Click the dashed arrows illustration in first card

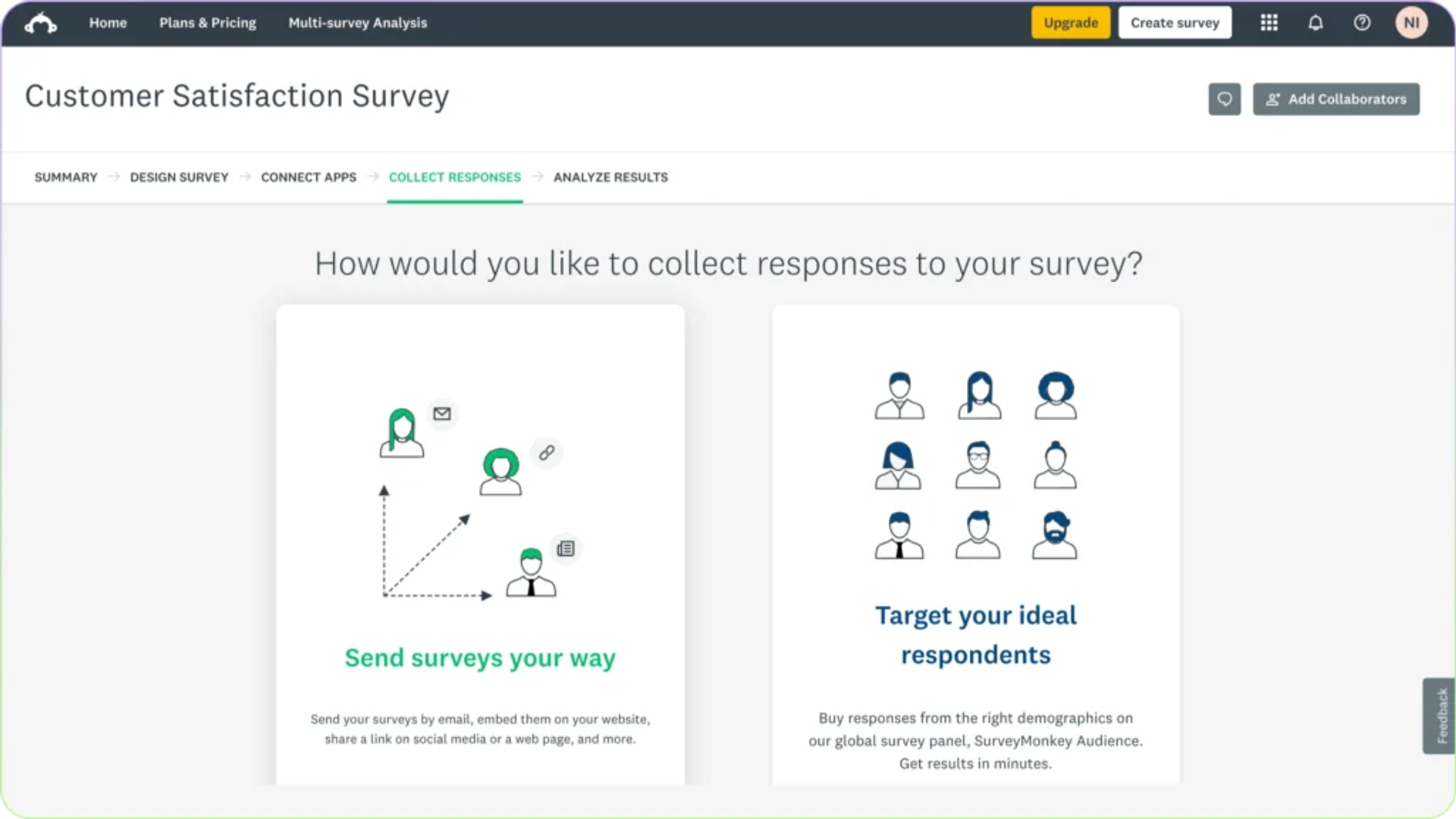(x=434, y=542)
